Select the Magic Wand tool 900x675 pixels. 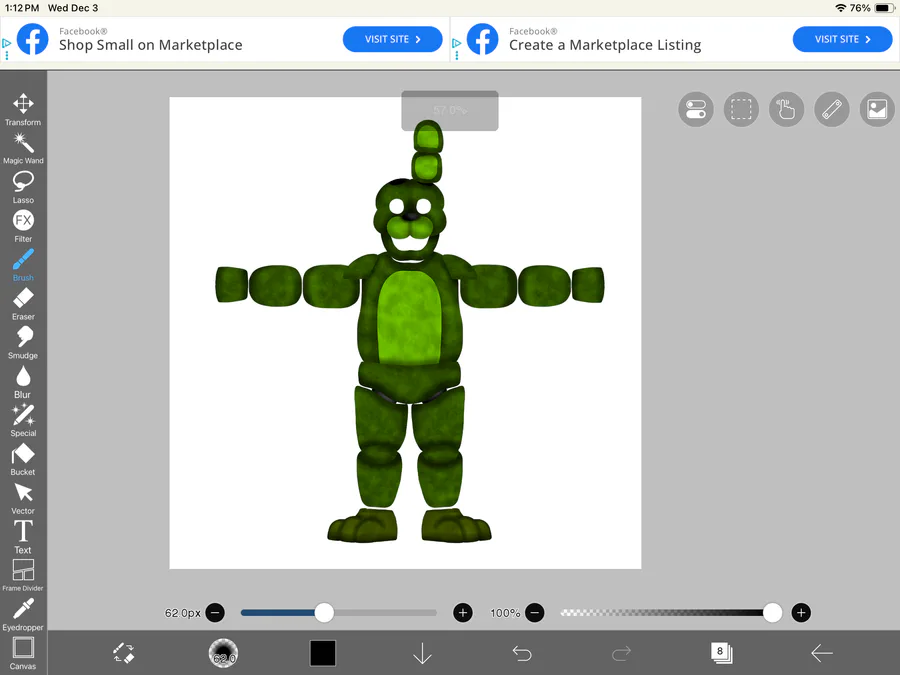click(x=23, y=148)
